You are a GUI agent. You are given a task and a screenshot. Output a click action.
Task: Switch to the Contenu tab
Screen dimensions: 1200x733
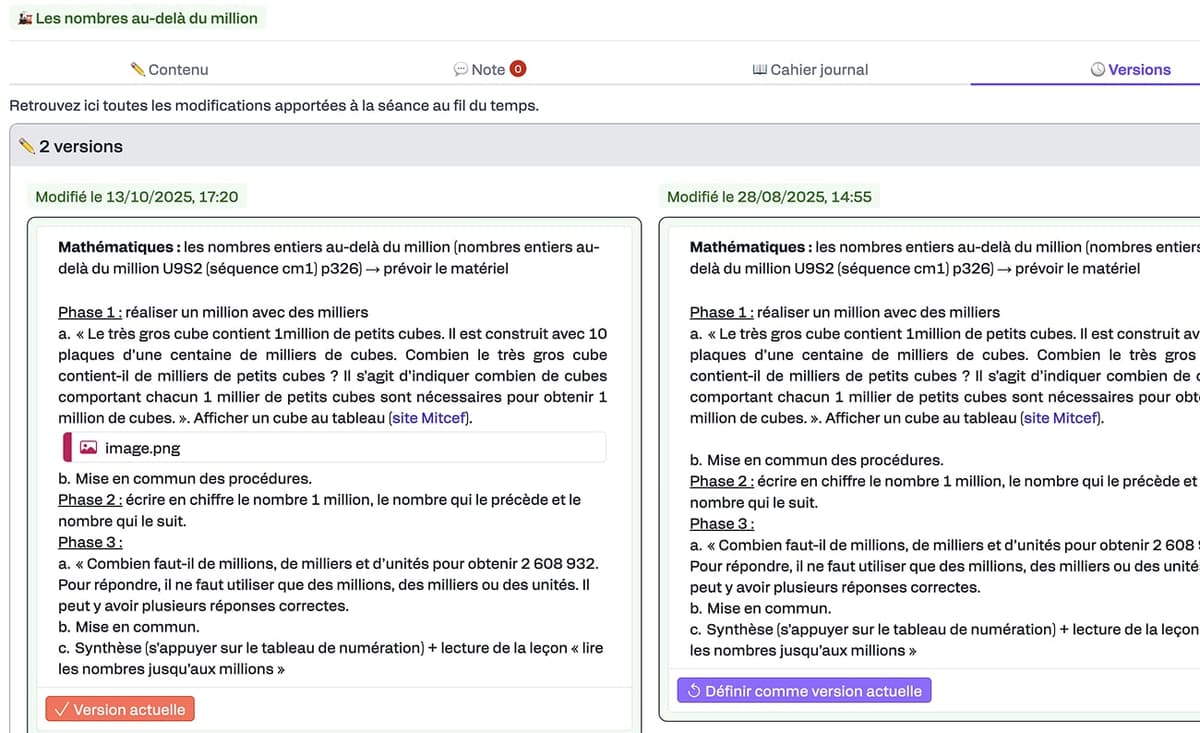[172, 70]
